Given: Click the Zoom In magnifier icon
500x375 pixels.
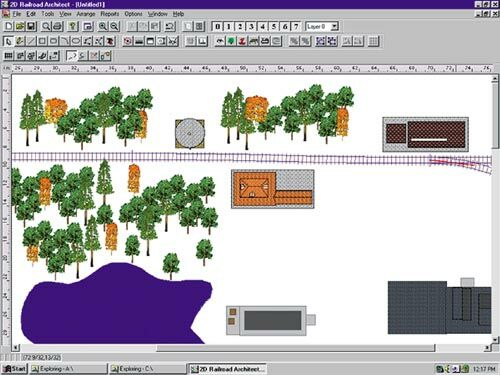Looking at the screenshot, I should [103, 26].
